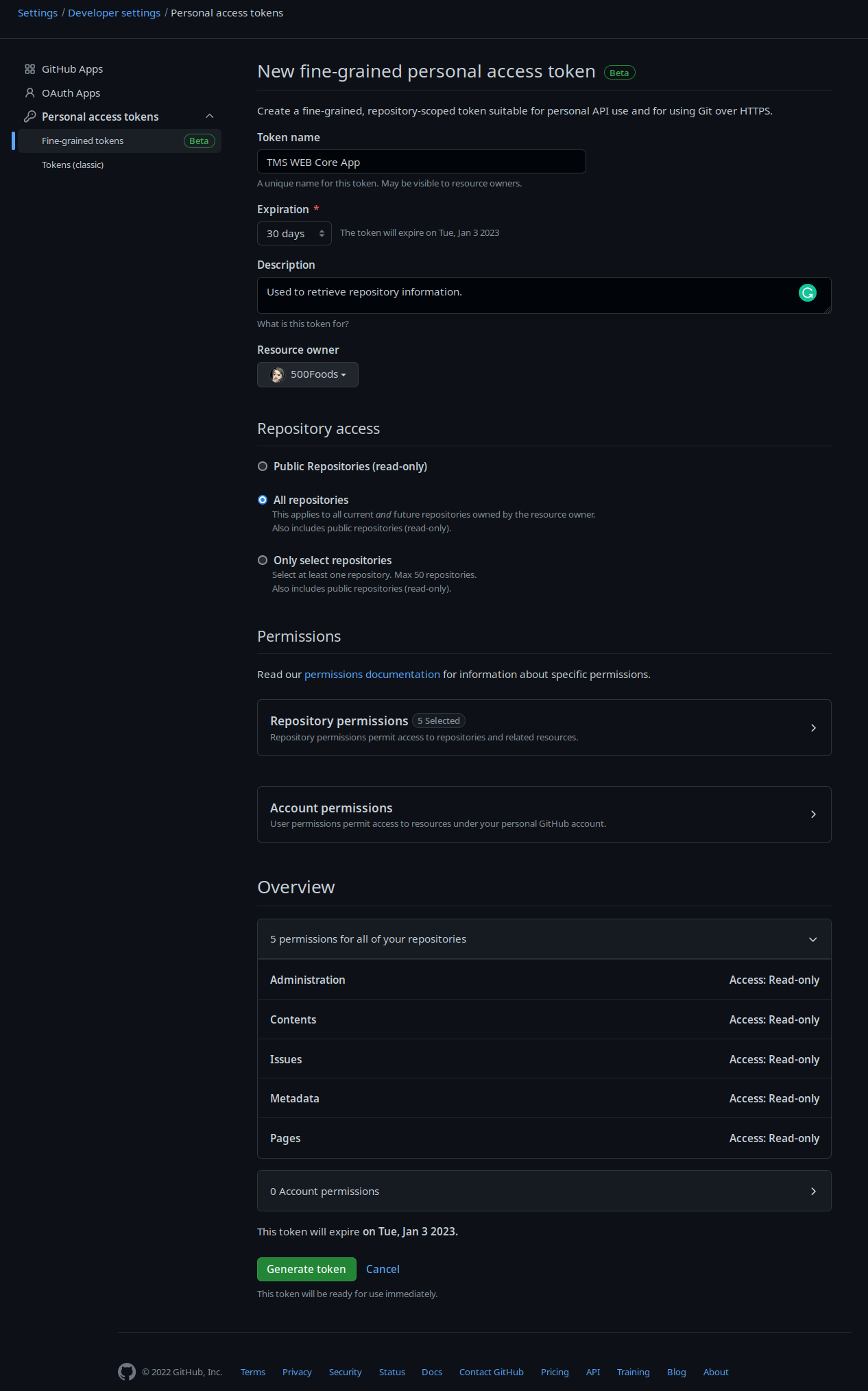Open About footer link

coord(716,1372)
